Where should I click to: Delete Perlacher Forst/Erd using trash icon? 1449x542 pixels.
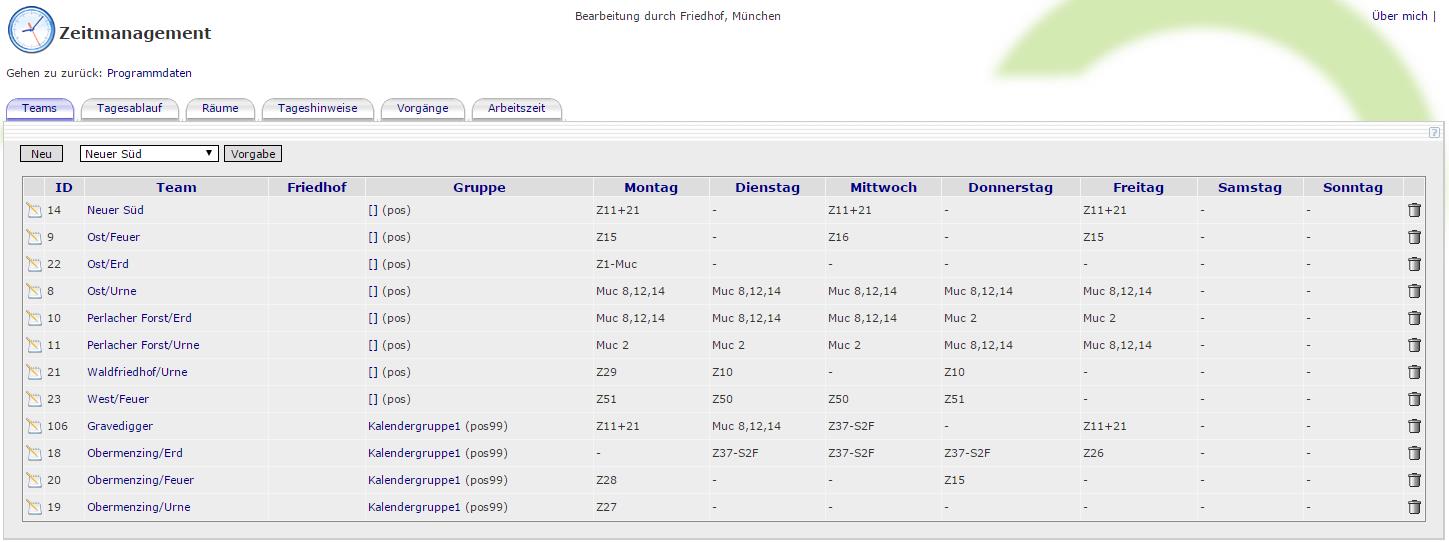(x=1414, y=318)
